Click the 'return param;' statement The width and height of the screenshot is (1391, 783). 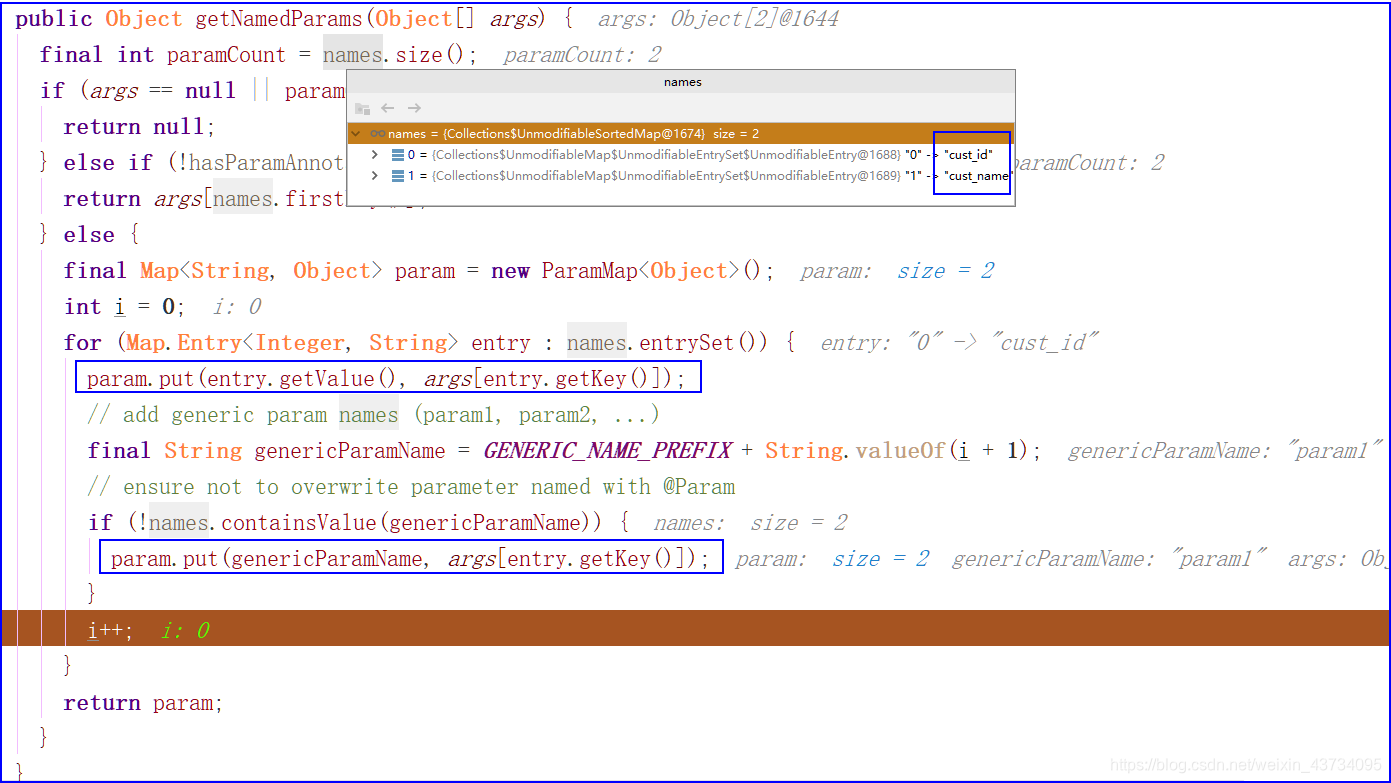(x=144, y=703)
